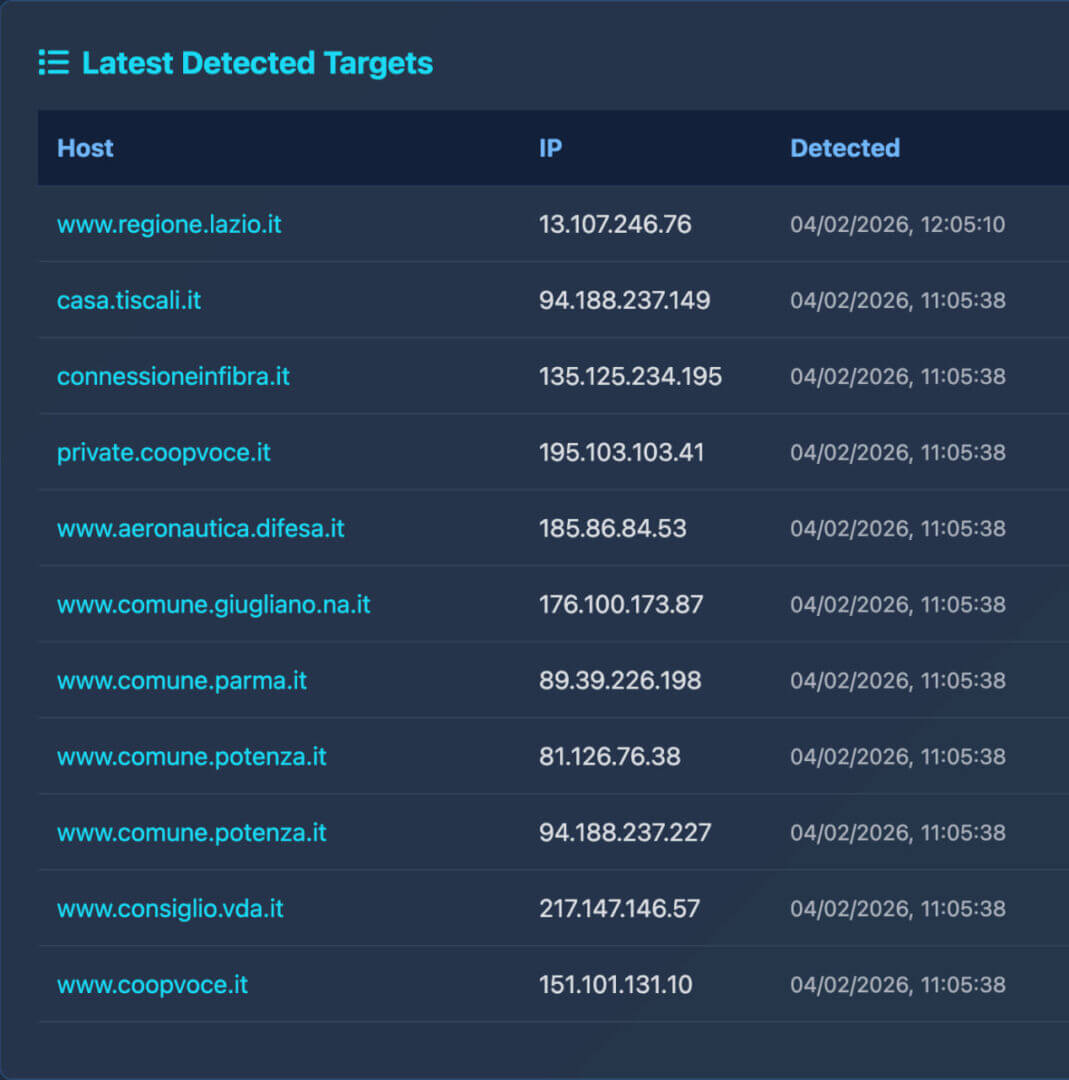Click the Host column header

point(85,148)
